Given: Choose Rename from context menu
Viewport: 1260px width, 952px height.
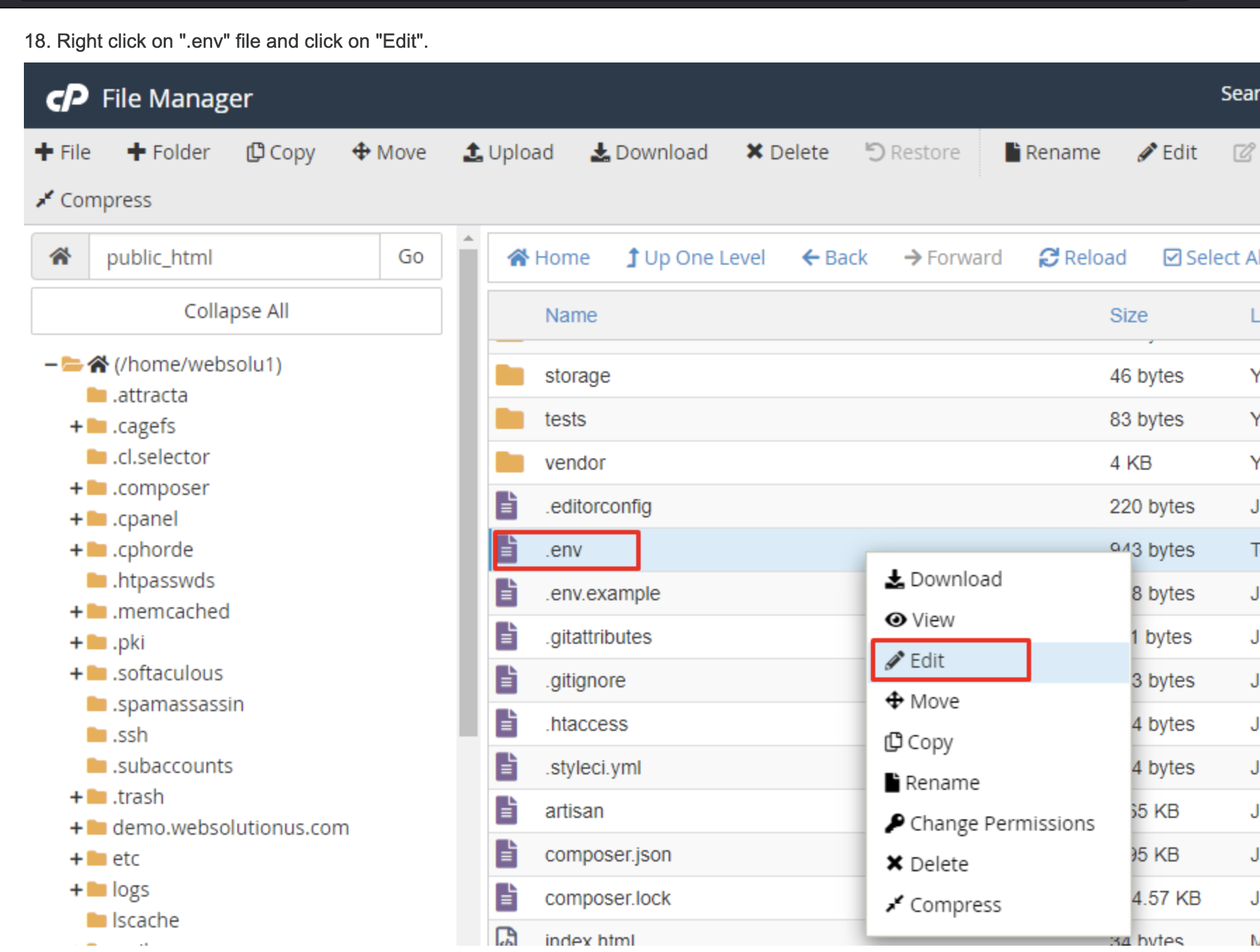Looking at the screenshot, I should [x=933, y=783].
